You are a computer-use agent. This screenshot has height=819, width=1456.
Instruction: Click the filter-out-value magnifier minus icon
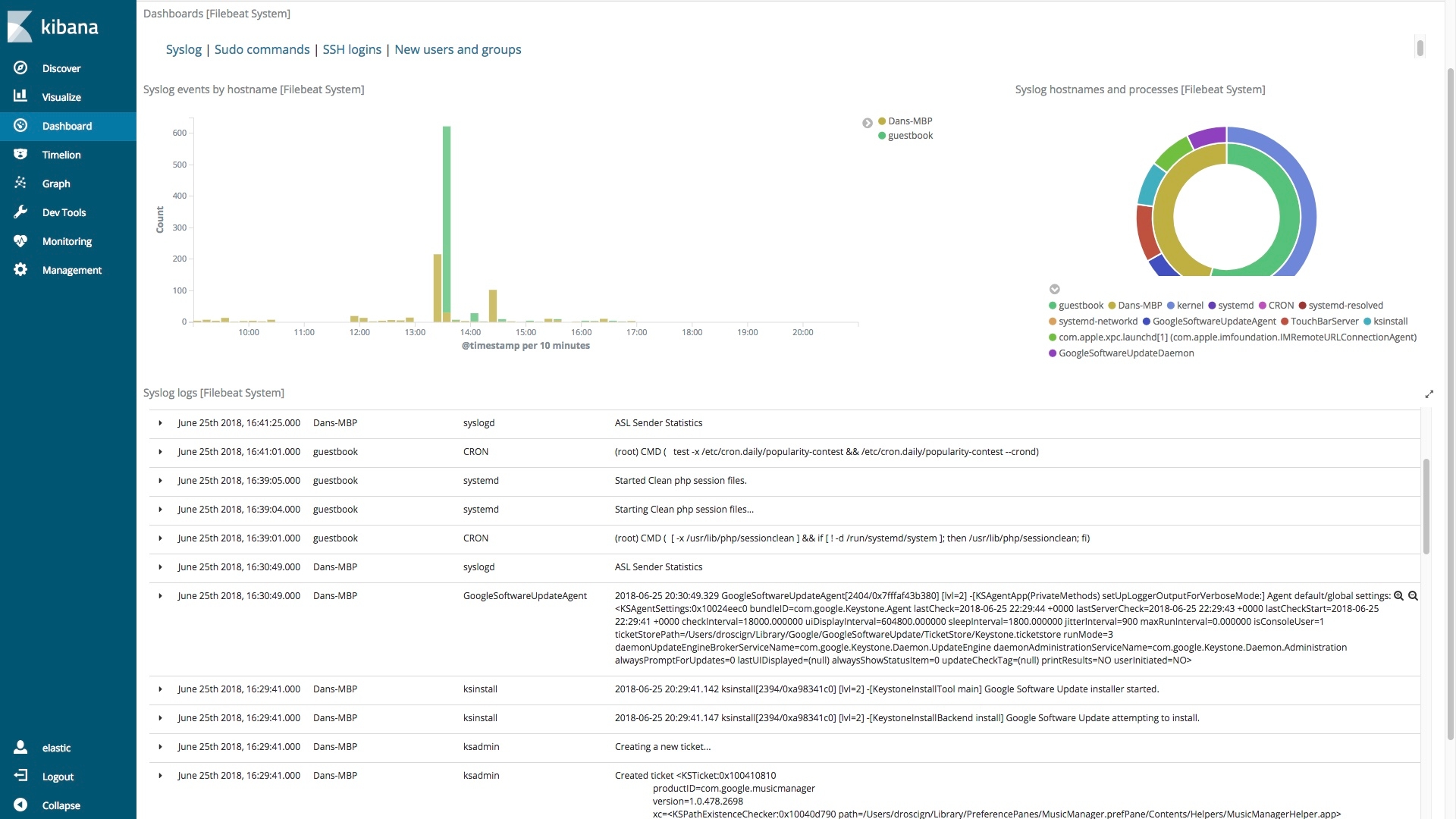(1413, 595)
